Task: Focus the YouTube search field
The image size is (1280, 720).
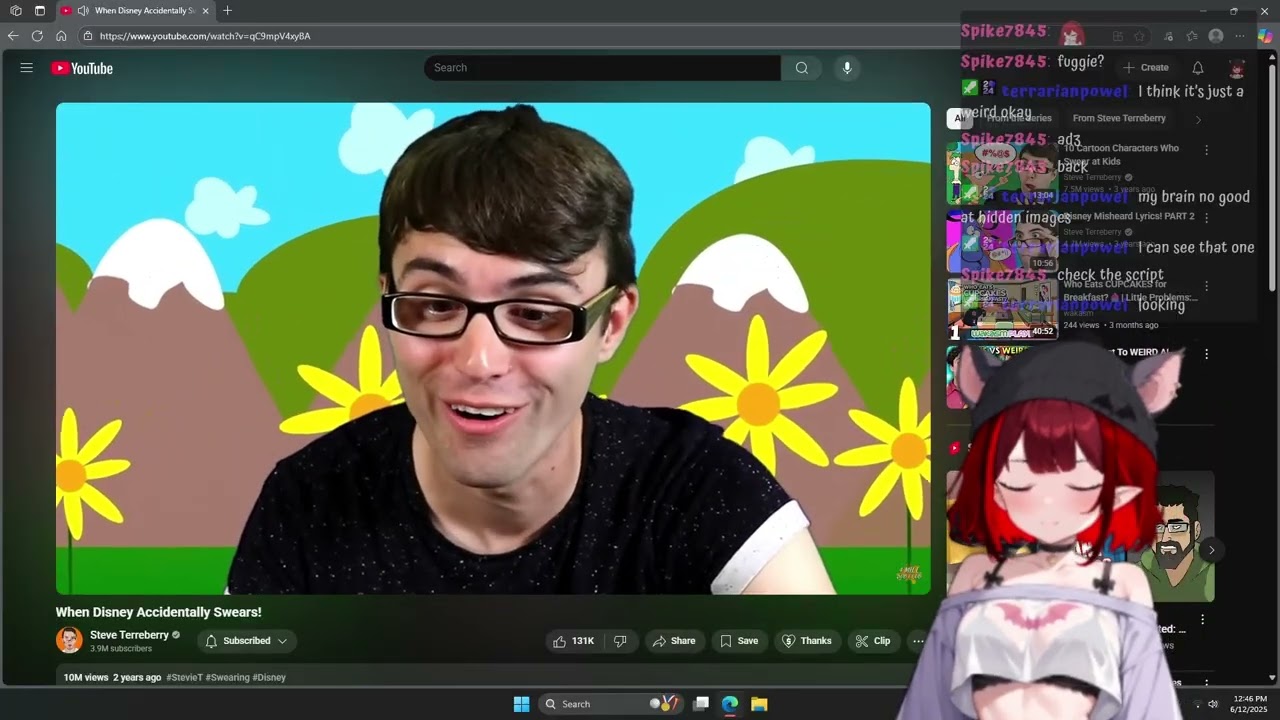Action: pyautogui.click(x=602, y=68)
